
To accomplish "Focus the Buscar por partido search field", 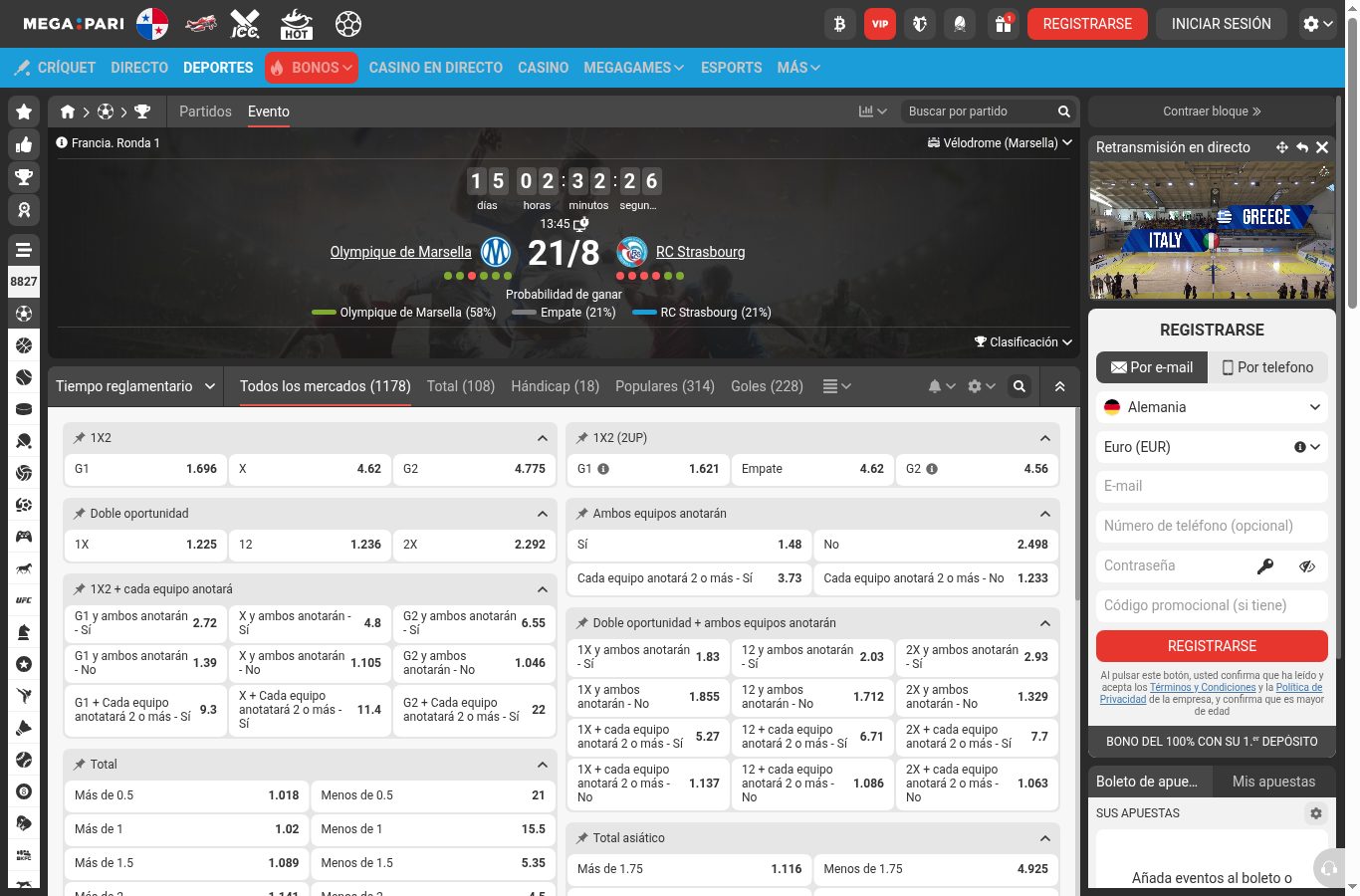I will (980, 112).
